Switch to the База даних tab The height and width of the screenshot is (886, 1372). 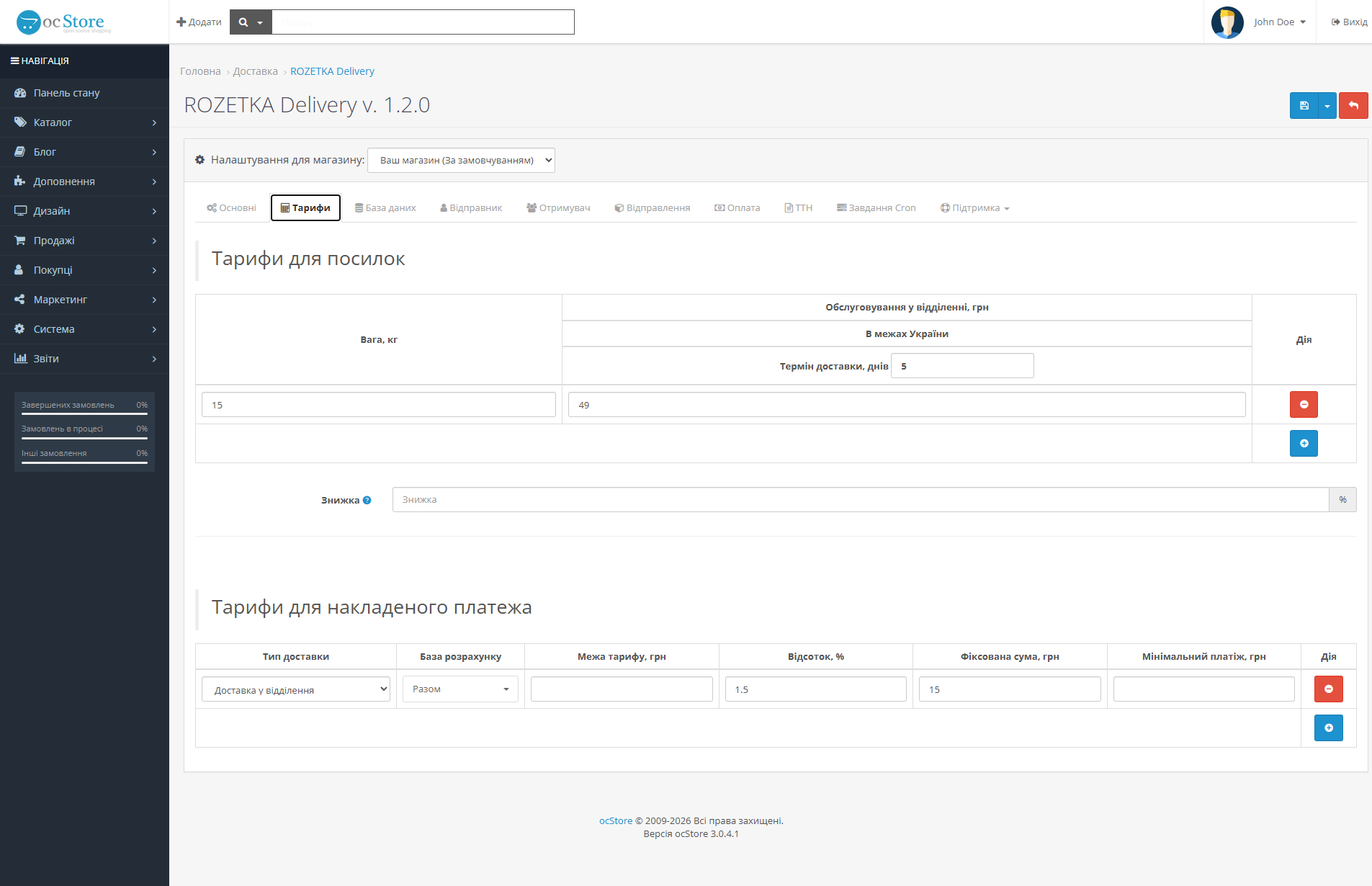click(385, 208)
